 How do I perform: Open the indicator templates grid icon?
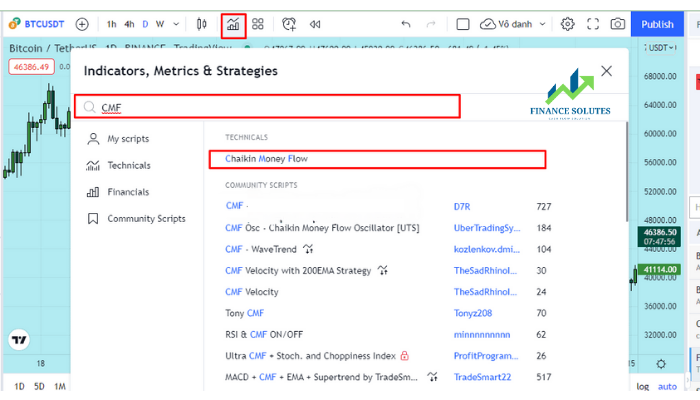pyautogui.click(x=258, y=24)
